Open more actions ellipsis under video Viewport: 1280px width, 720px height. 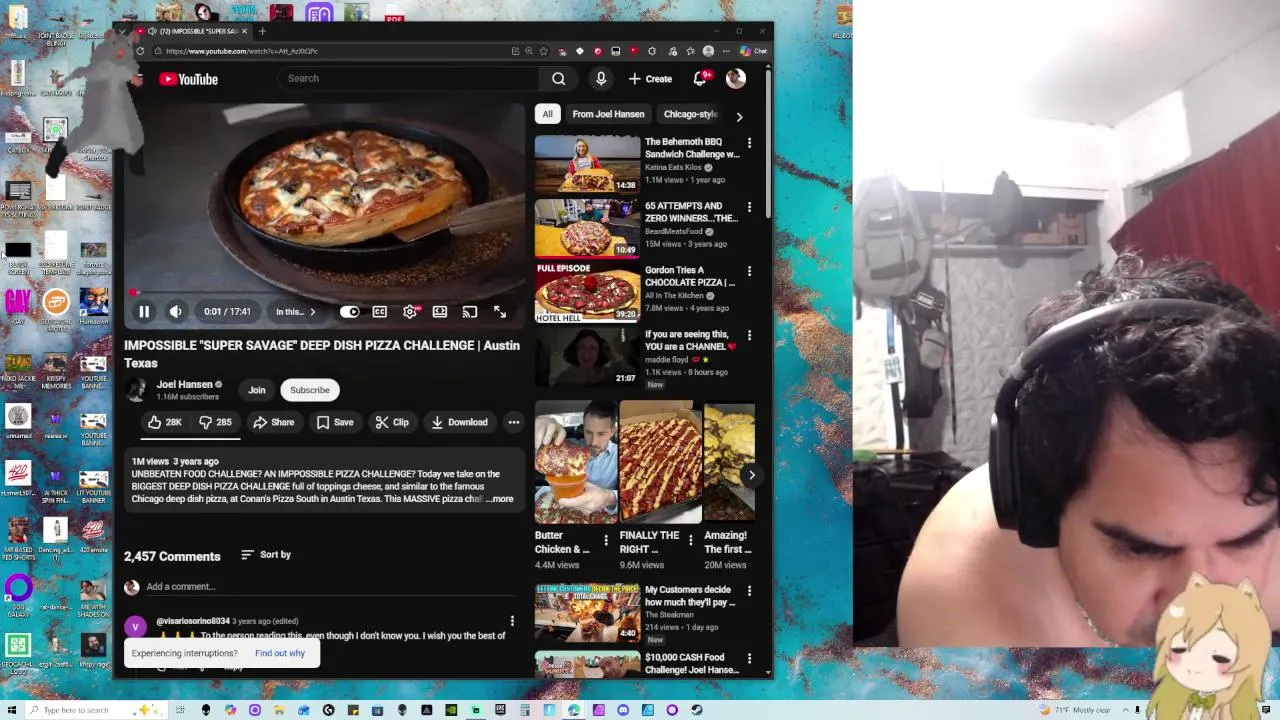point(514,422)
